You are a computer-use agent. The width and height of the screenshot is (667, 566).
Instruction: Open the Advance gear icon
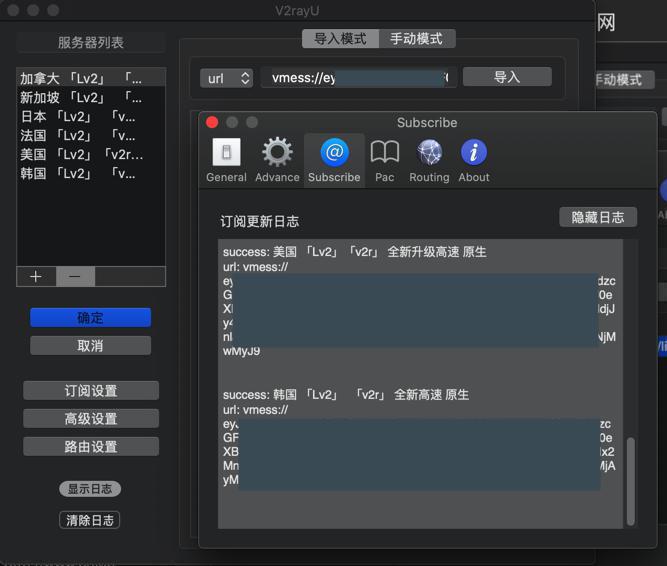coord(277,160)
